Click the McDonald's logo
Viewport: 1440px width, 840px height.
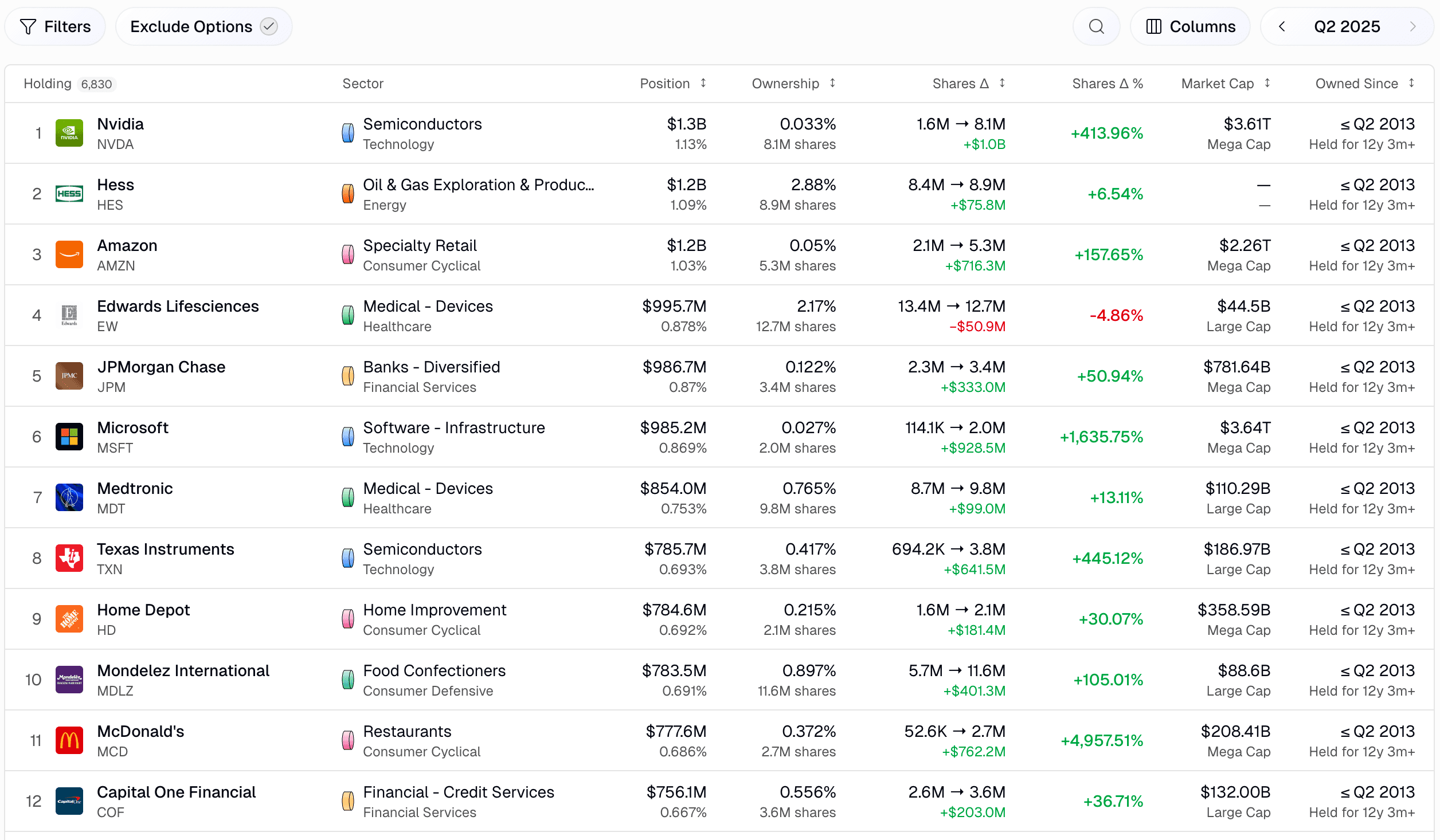[x=69, y=740]
